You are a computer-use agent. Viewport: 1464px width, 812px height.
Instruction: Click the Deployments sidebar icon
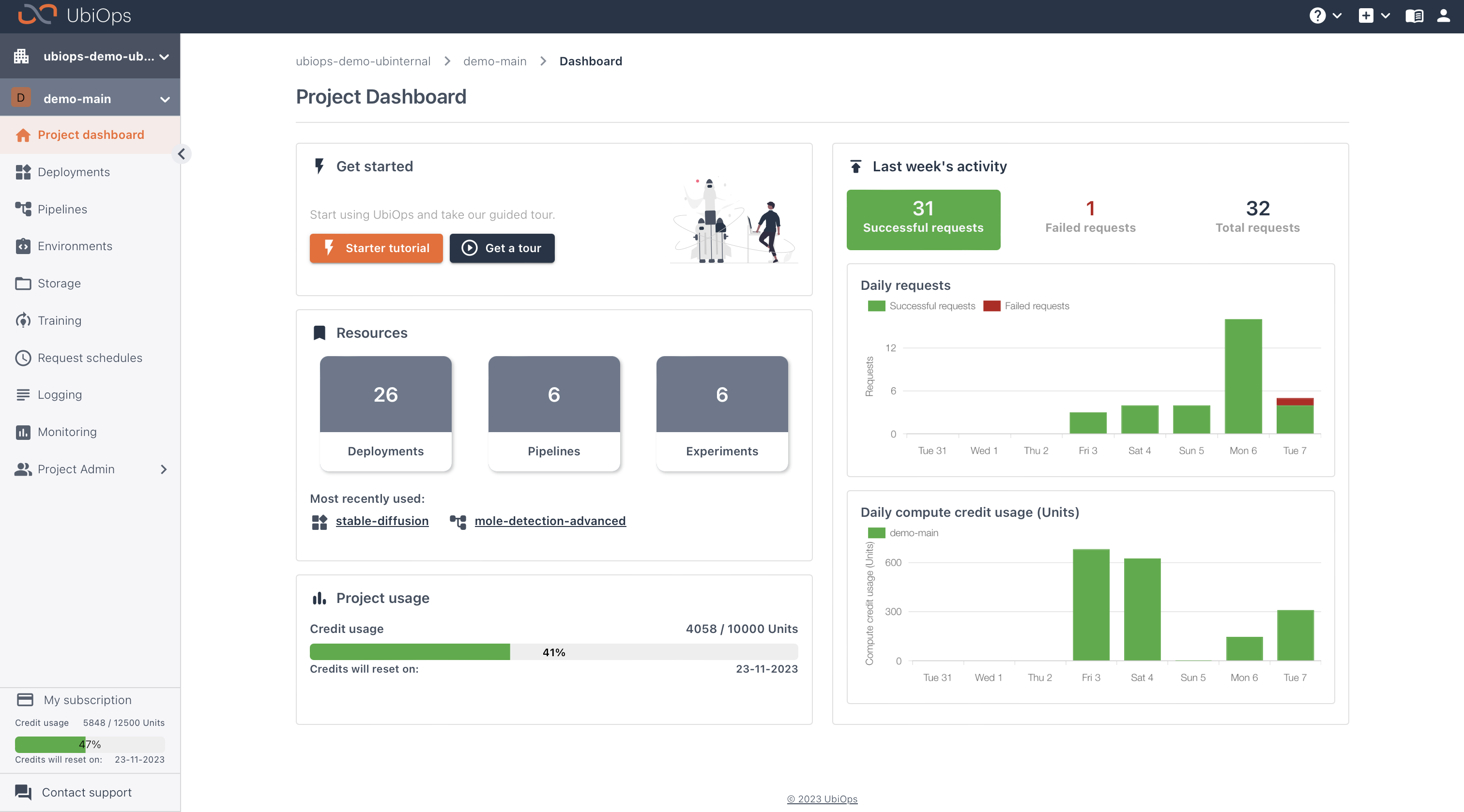[x=23, y=172]
